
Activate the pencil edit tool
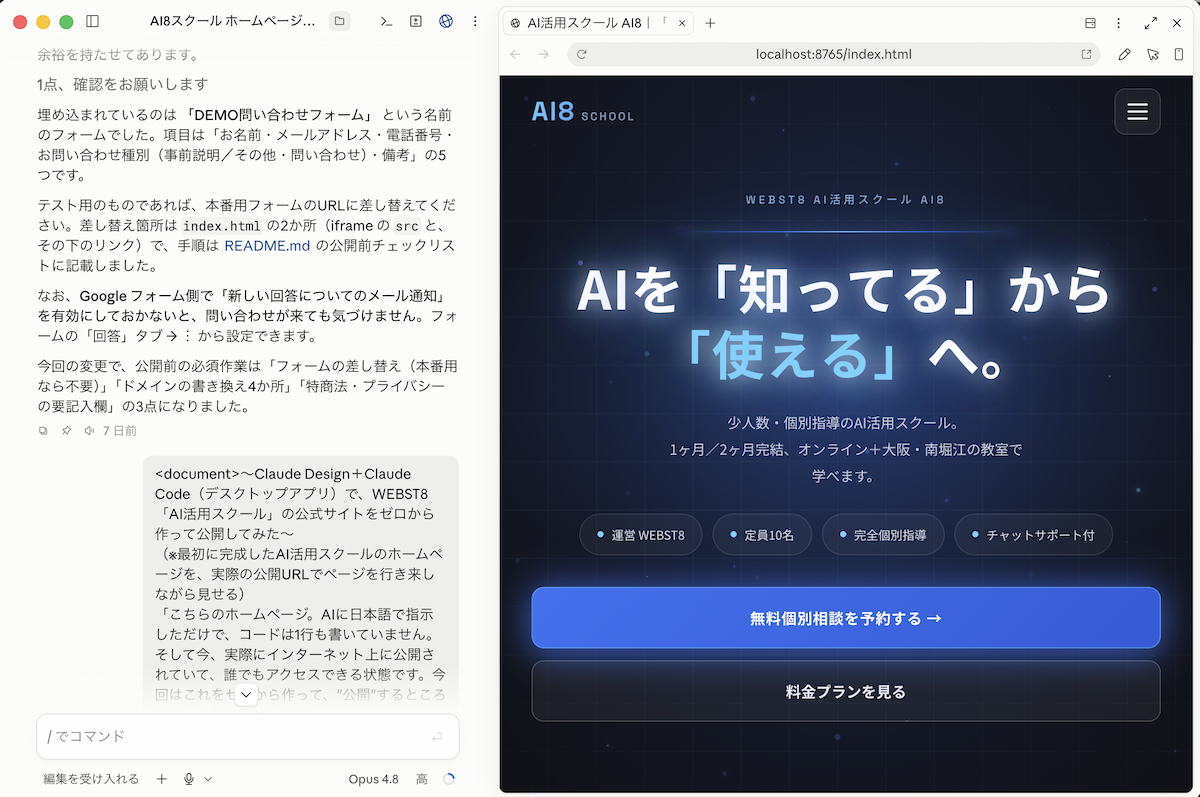tap(1124, 54)
